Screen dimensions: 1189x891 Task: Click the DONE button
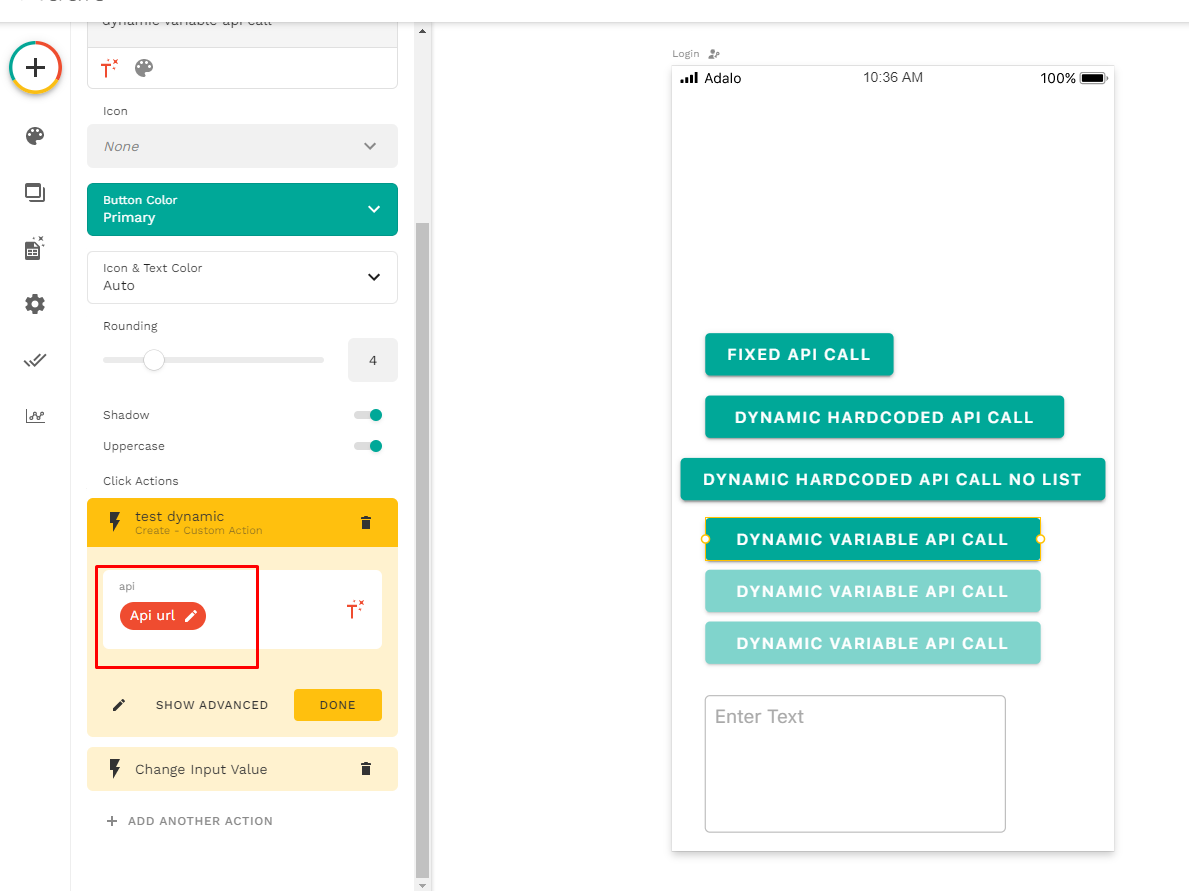(337, 705)
